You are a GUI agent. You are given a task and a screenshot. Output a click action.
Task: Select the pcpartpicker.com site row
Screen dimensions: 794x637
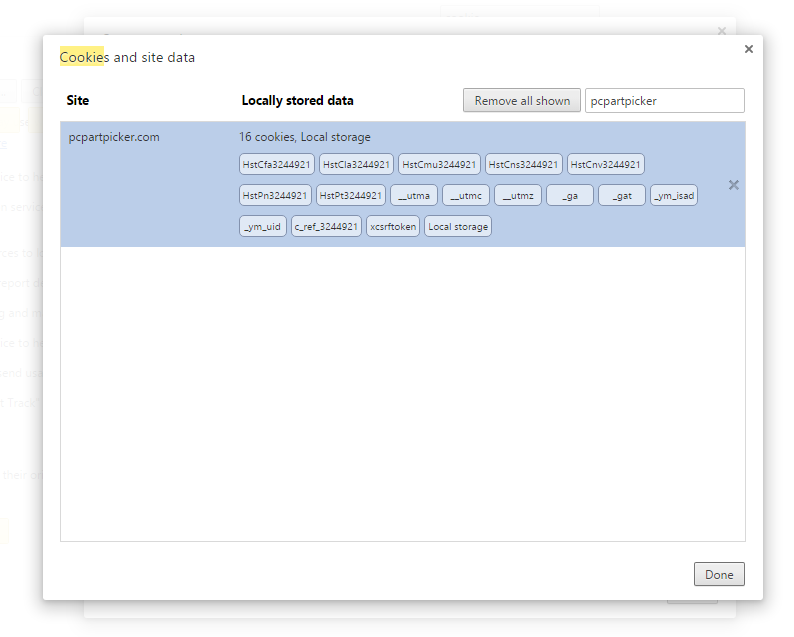(x=403, y=184)
